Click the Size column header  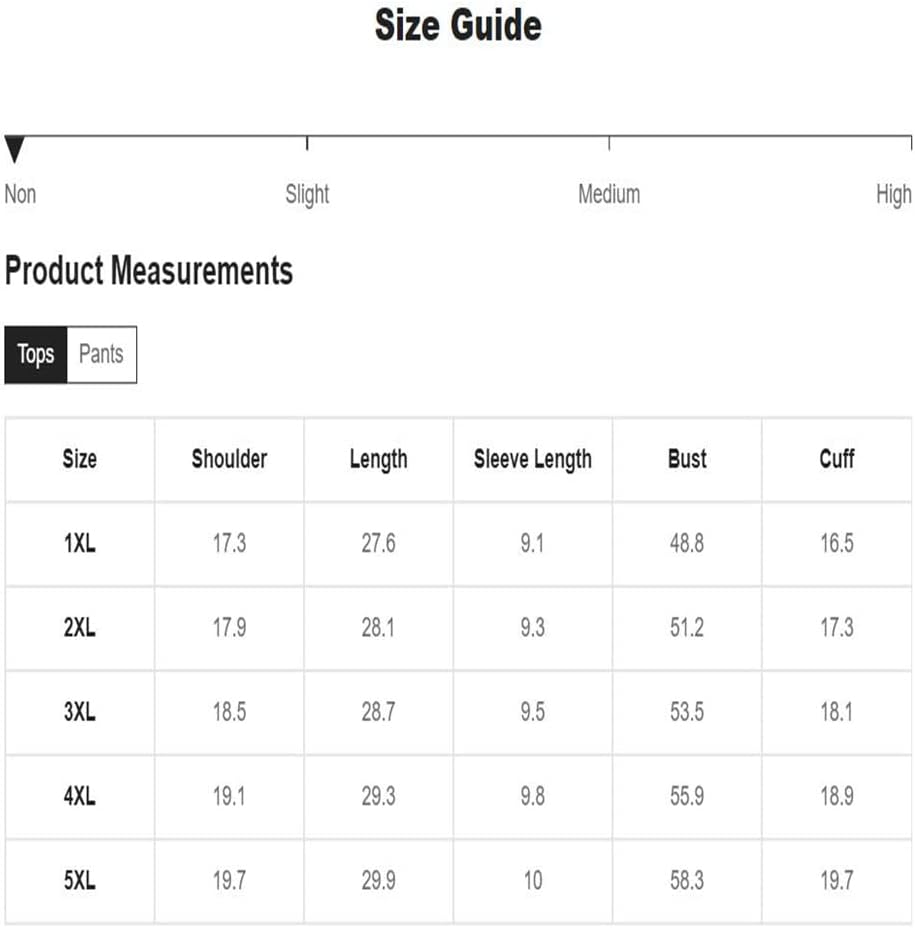tap(80, 459)
